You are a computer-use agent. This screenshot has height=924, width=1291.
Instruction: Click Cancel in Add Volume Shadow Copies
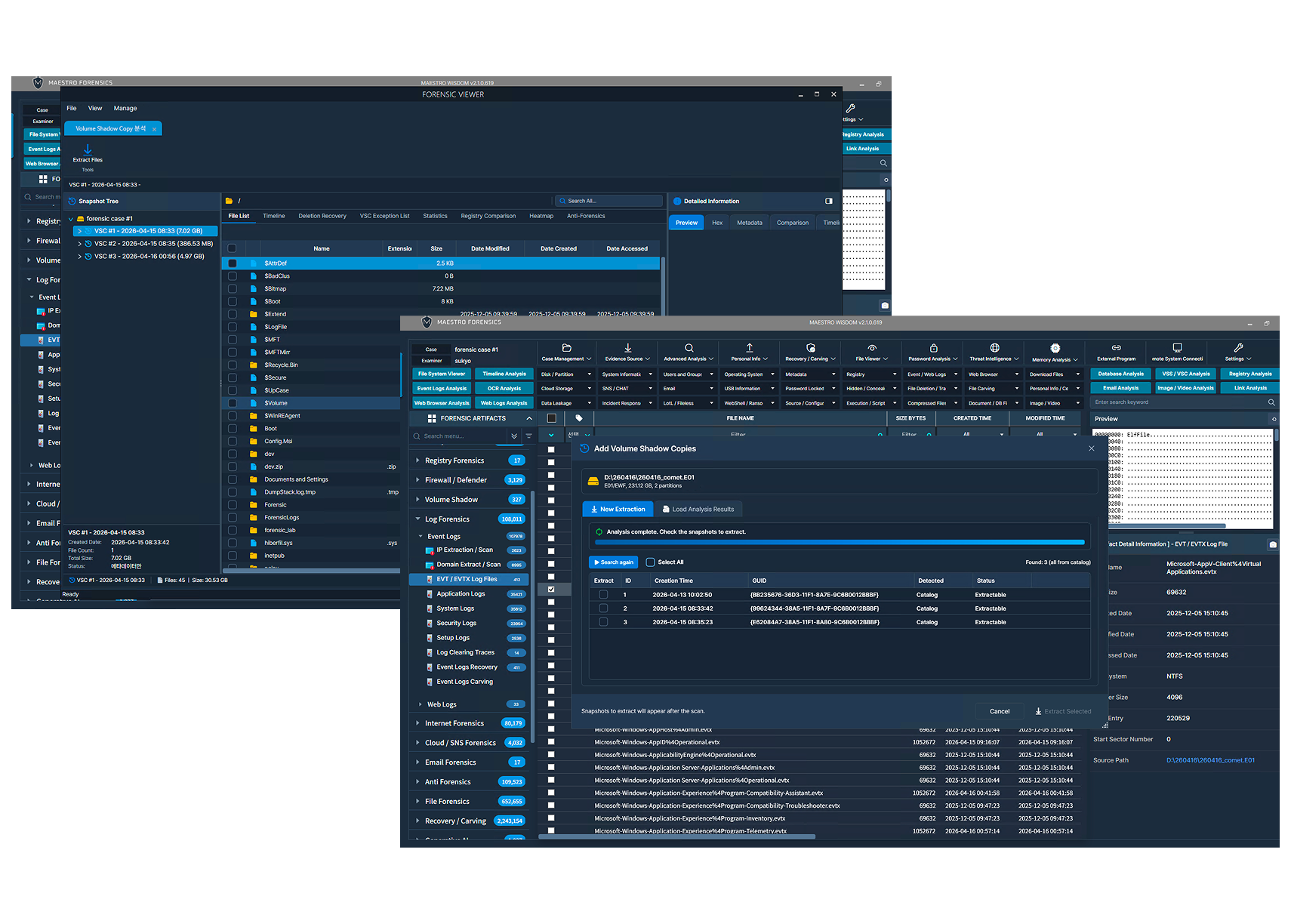pos(1000,711)
